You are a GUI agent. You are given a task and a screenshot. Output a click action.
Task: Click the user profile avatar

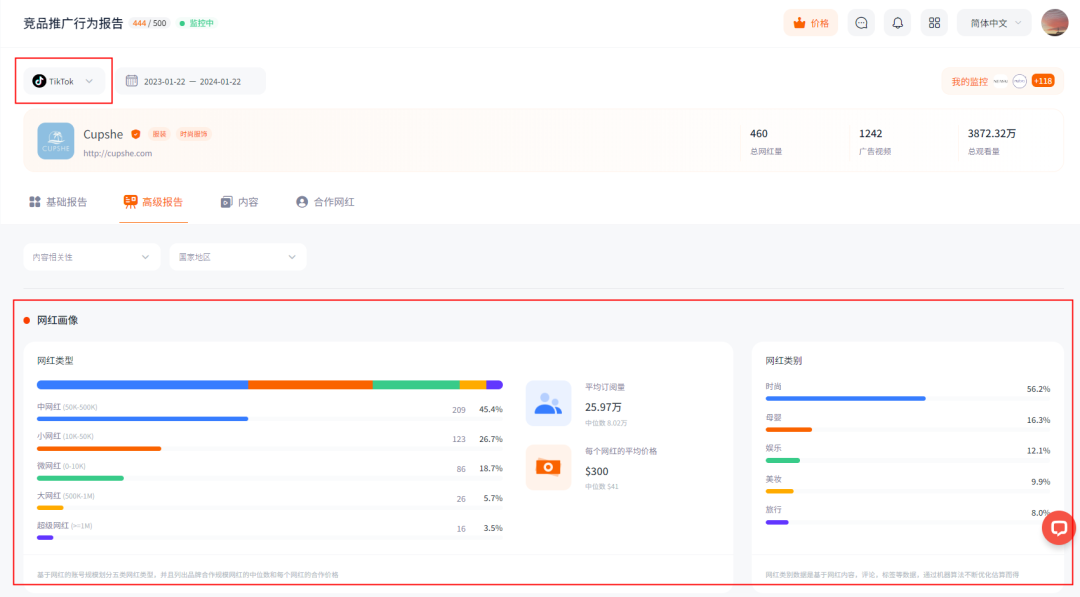pos(1055,23)
